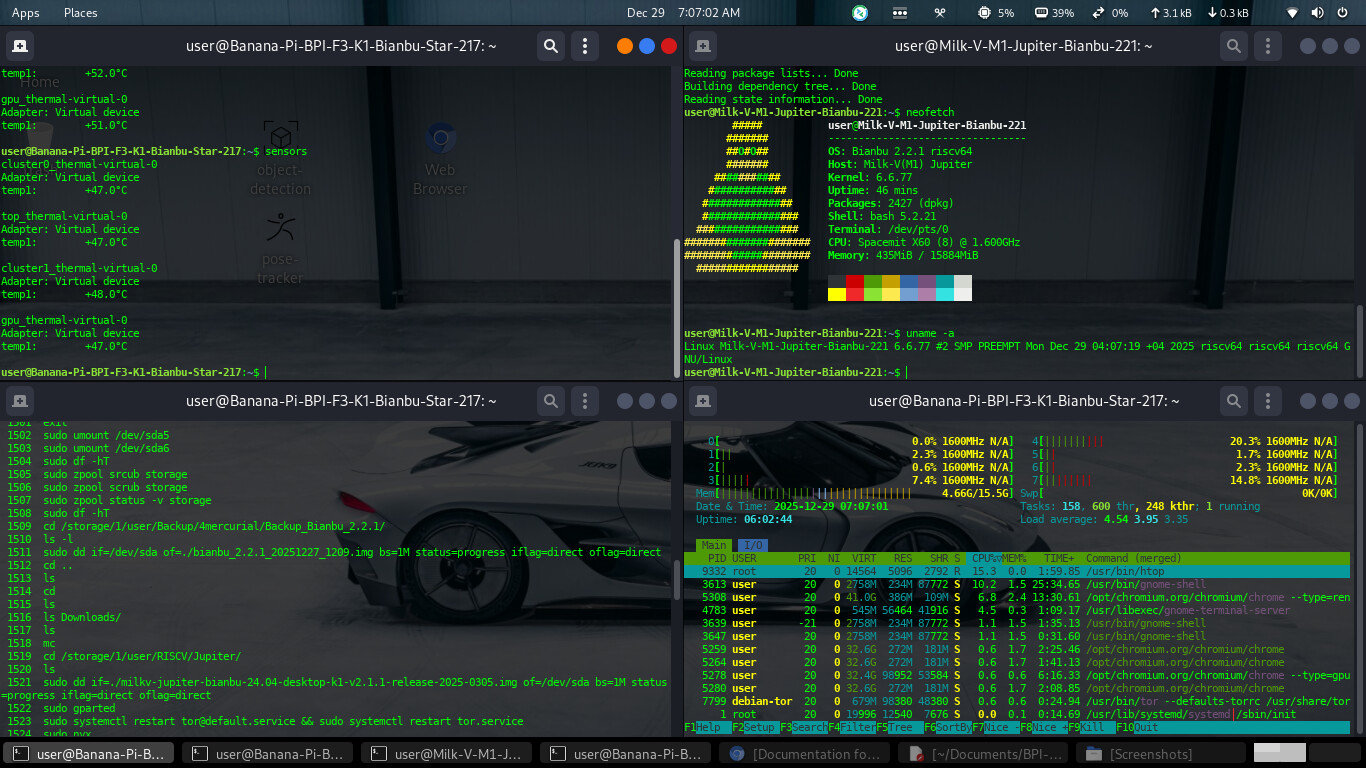The image size is (1366, 768).
Task: Click the power icon in top bar
Action: point(1344,13)
